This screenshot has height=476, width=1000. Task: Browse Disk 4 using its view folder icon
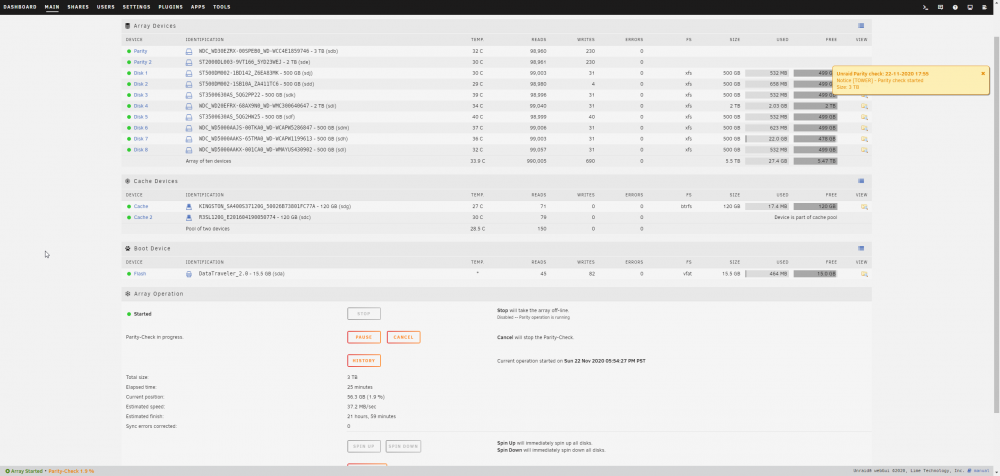[864, 106]
